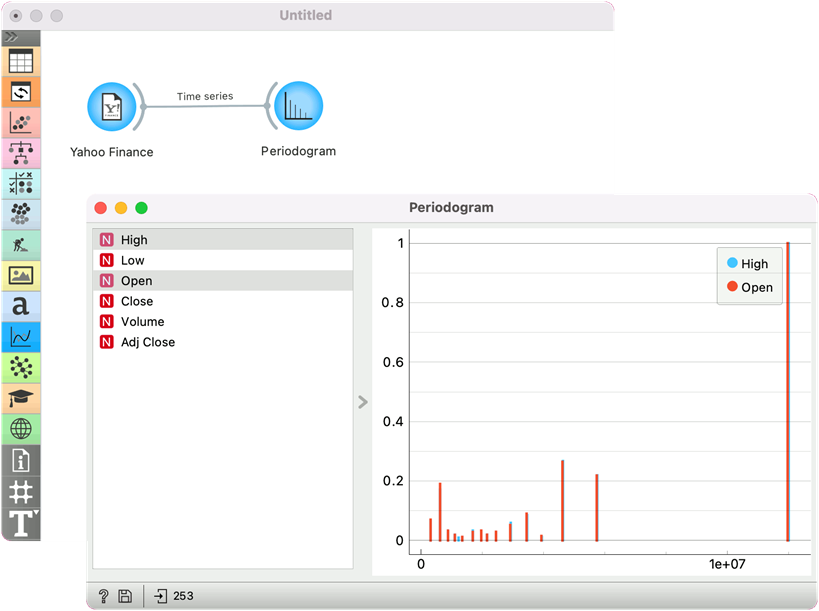Open the Time Series category icon
This screenshot has width=819, height=611.
tap(21, 337)
